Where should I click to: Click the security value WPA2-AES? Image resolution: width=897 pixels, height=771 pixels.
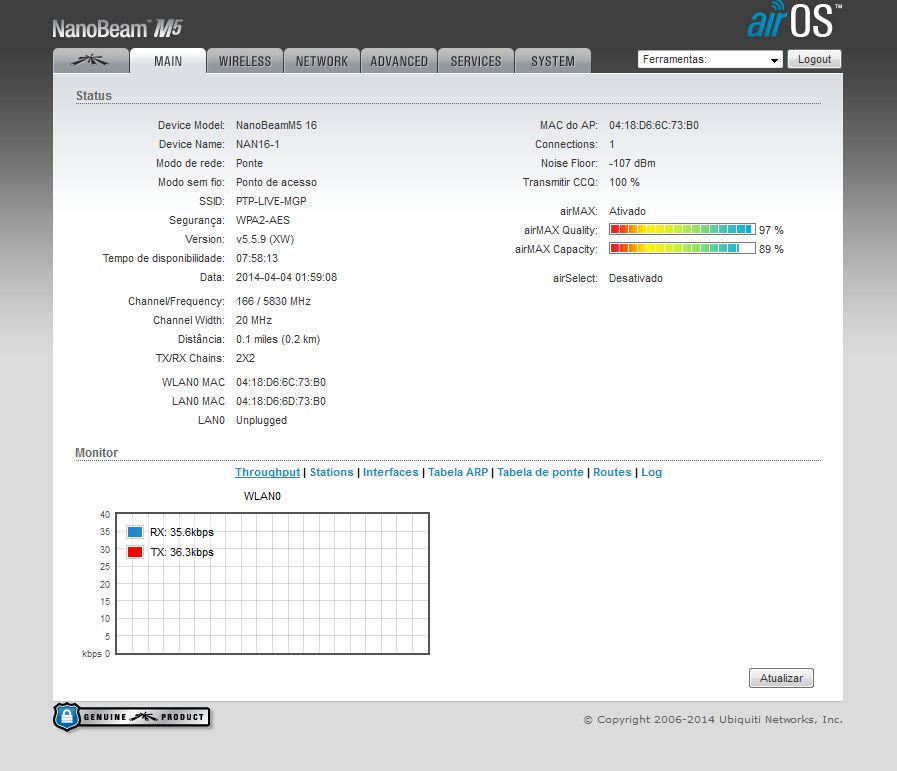pyautogui.click(x=263, y=220)
